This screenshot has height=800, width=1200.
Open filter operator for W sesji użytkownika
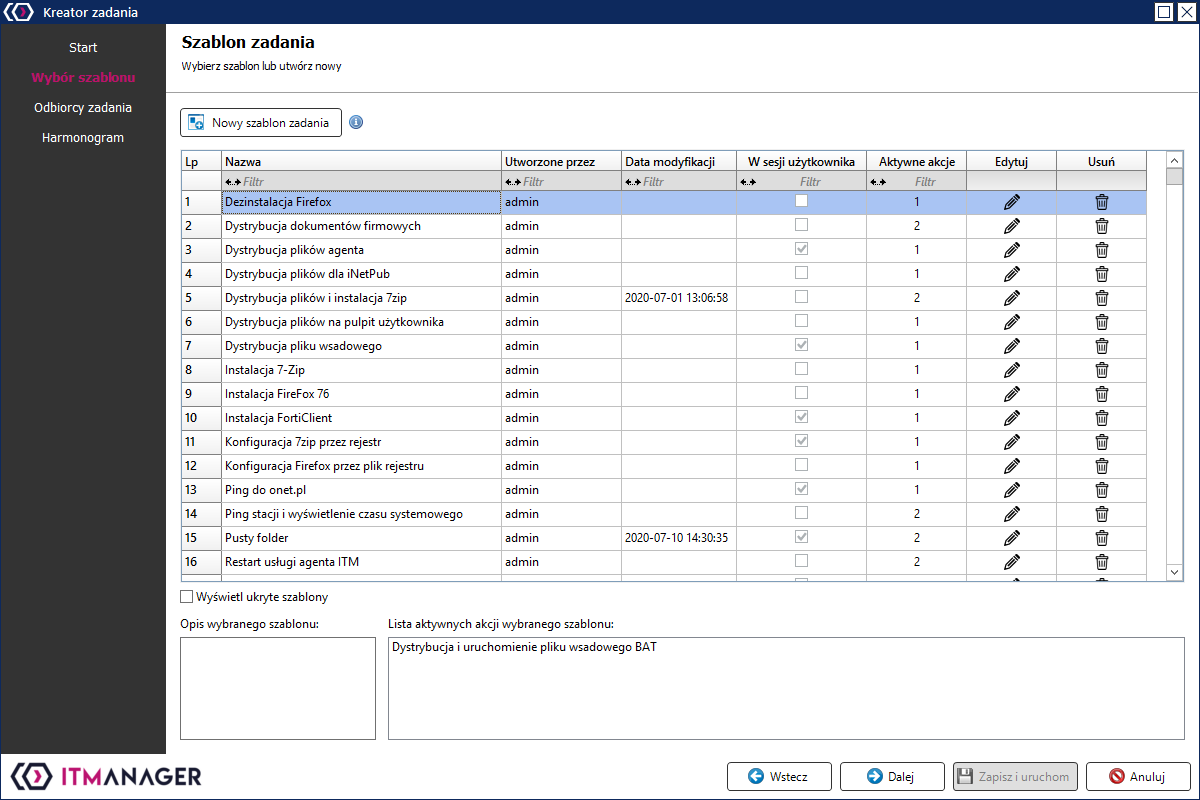tap(747, 182)
